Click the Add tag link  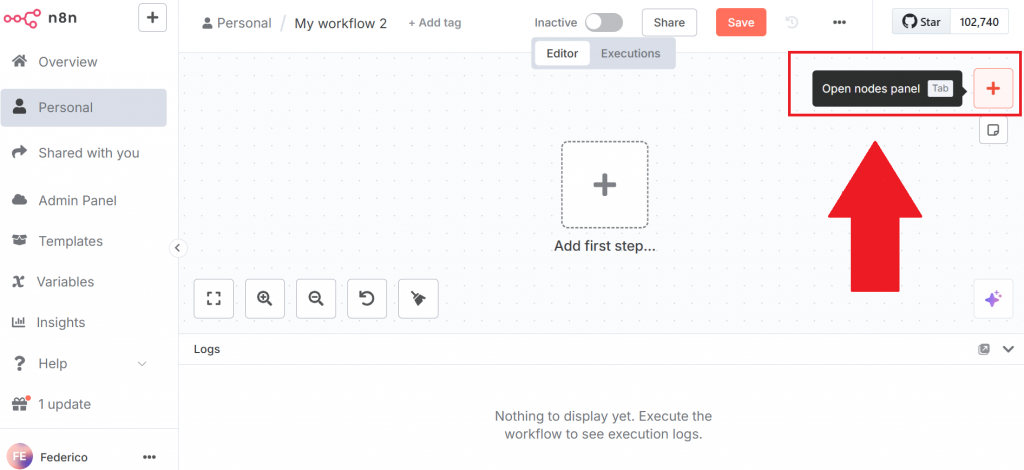(x=434, y=22)
